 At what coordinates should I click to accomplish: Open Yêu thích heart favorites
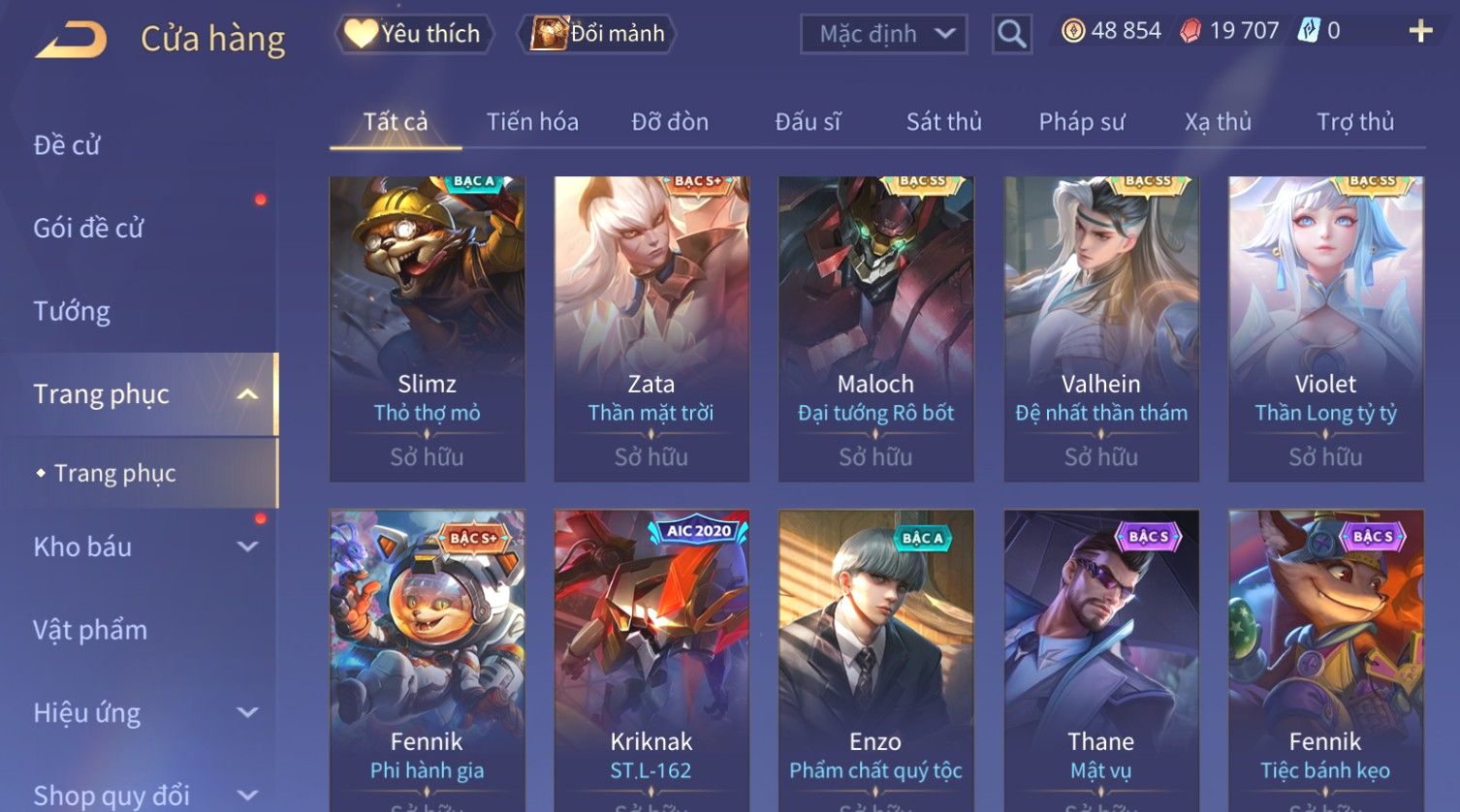pos(414,34)
